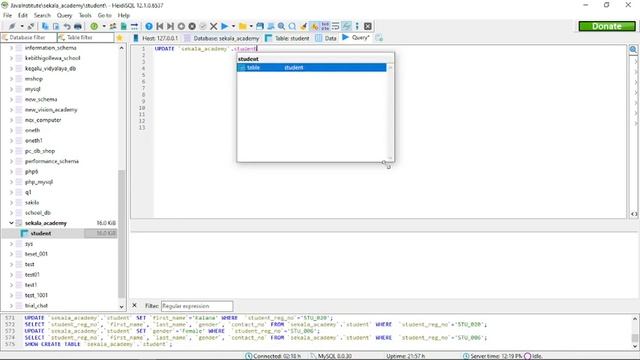The width and height of the screenshot is (640, 360).
Task: Click the green Donate button
Action: 607,26
